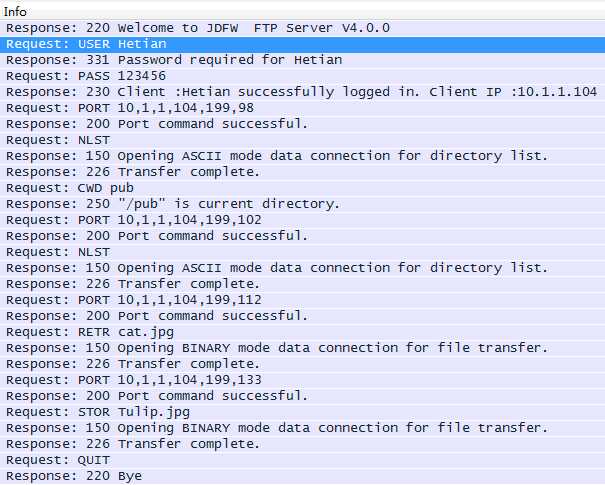Select the 220 Welcome to JDFW row
The height and width of the screenshot is (485, 605).
[x=302, y=28]
